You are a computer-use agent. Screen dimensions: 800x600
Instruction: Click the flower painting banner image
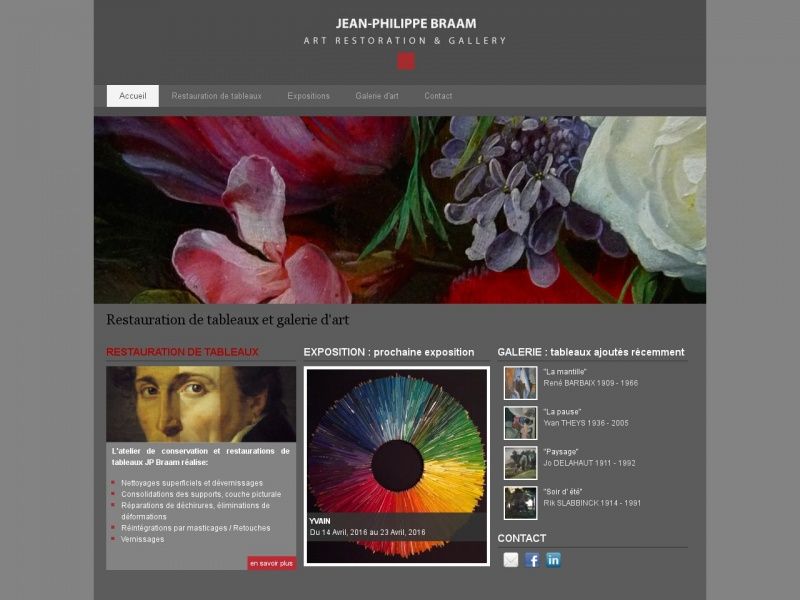click(x=400, y=210)
